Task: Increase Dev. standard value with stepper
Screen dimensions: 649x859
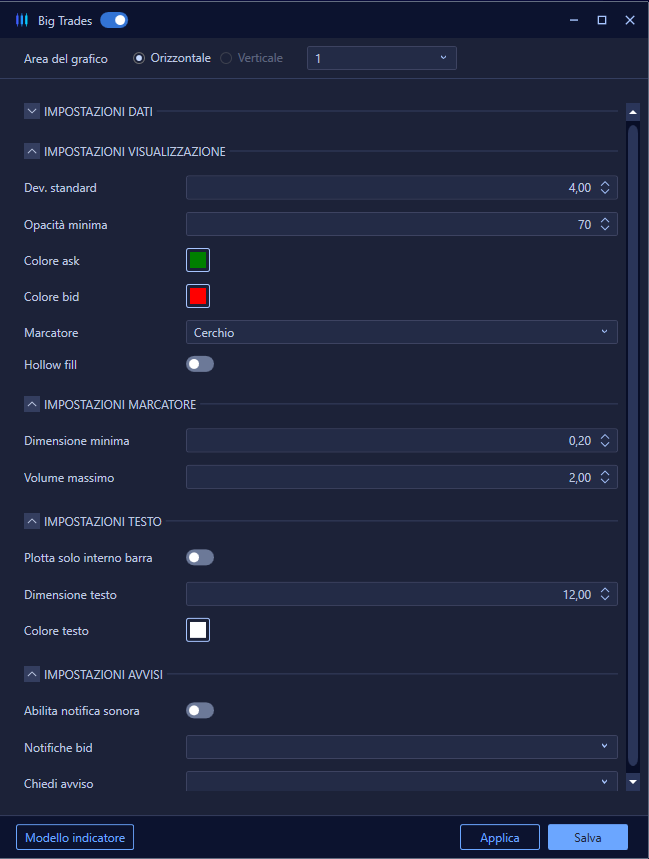Action: [605, 184]
